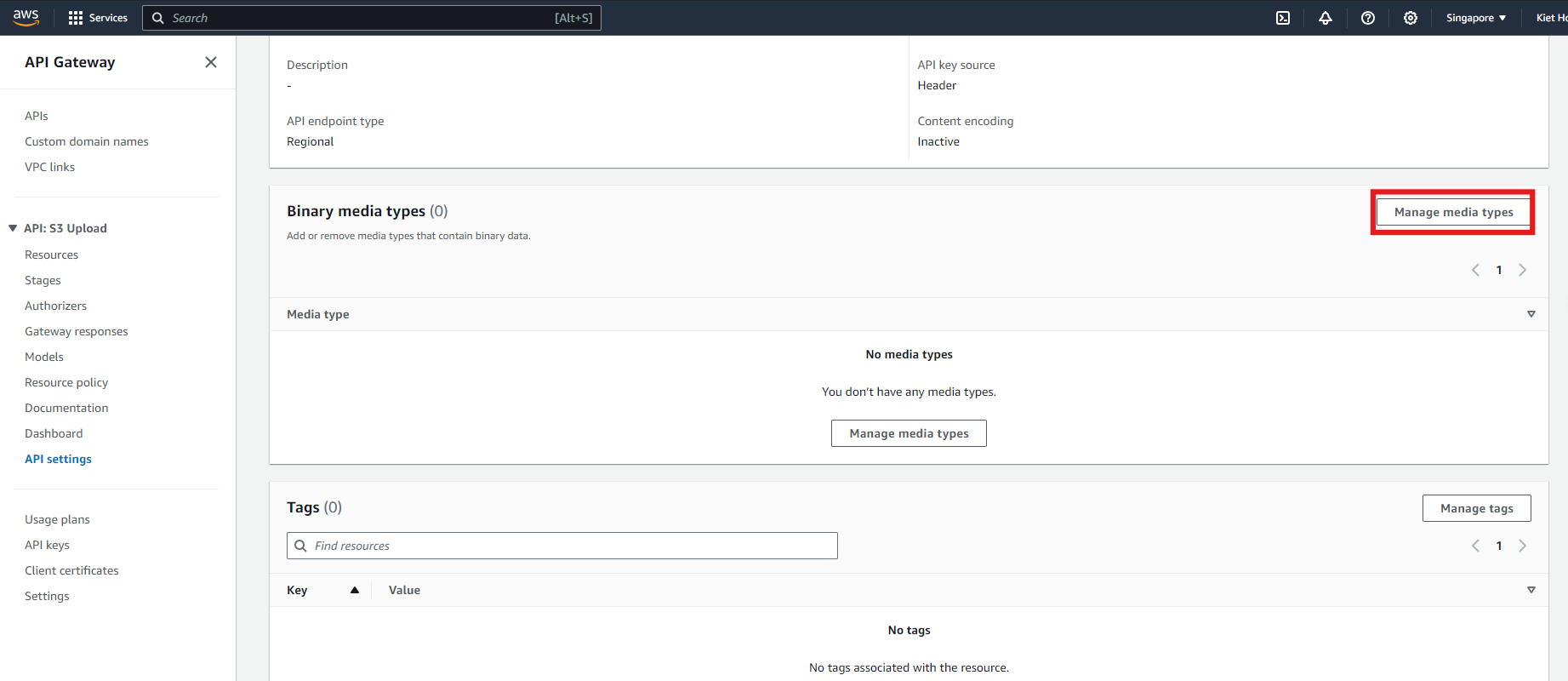
Task: Open Usage plans
Action: 57,519
